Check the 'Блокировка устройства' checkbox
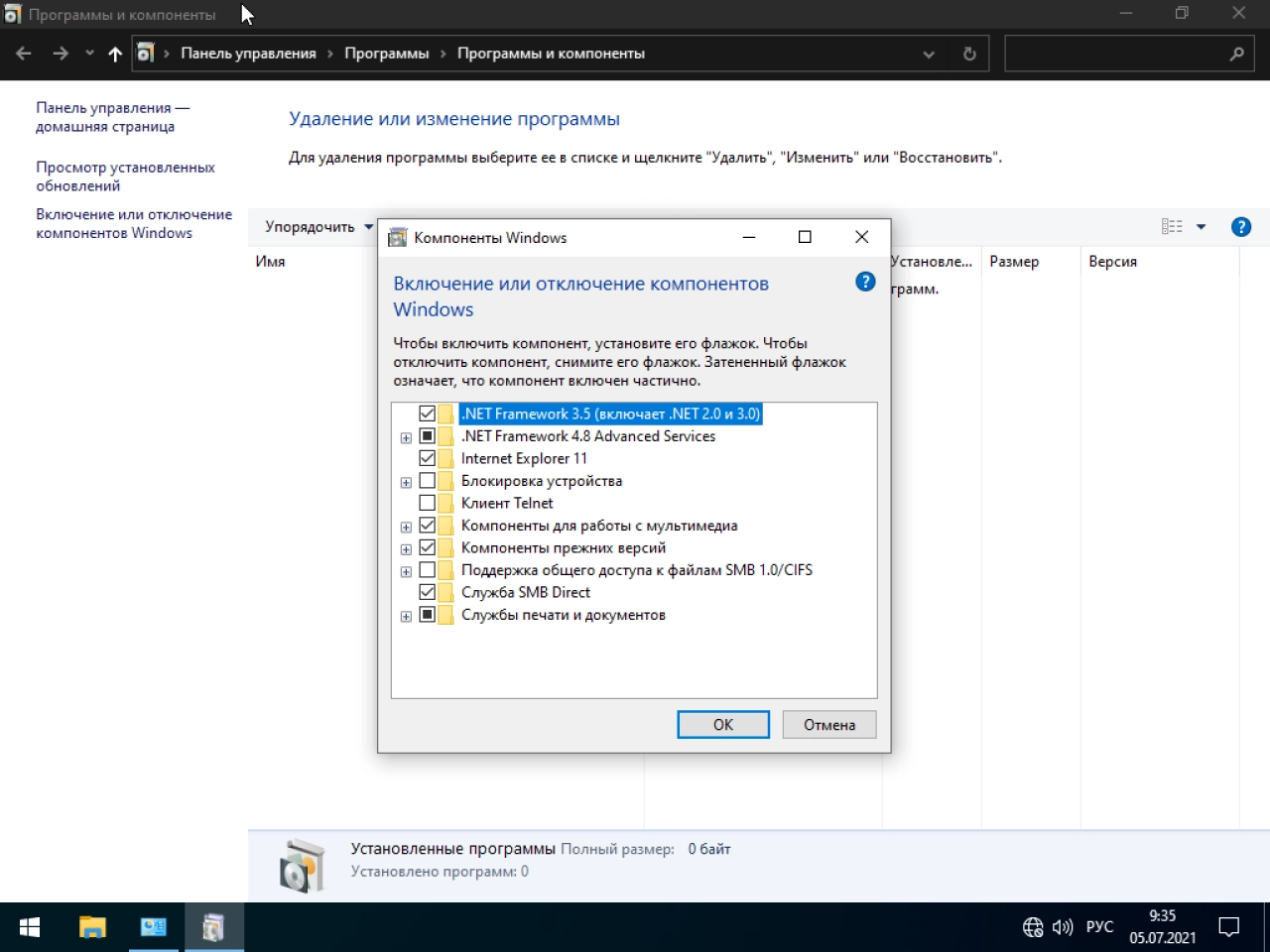Image resolution: width=1270 pixels, height=952 pixels. click(427, 481)
